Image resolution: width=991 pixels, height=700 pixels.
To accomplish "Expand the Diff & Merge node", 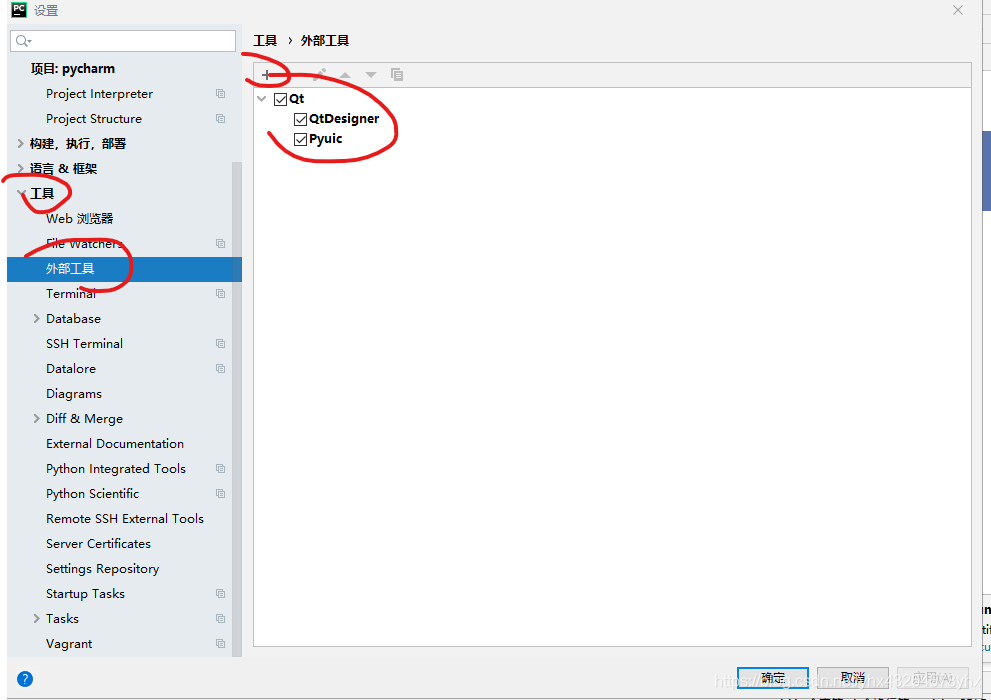I will (x=36, y=418).
